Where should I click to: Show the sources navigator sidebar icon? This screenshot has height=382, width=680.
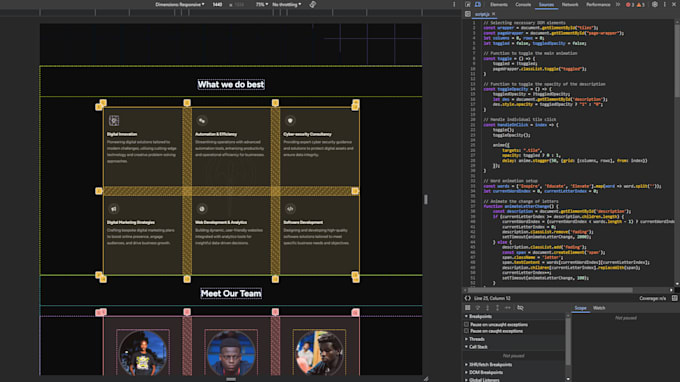(x=468, y=14)
